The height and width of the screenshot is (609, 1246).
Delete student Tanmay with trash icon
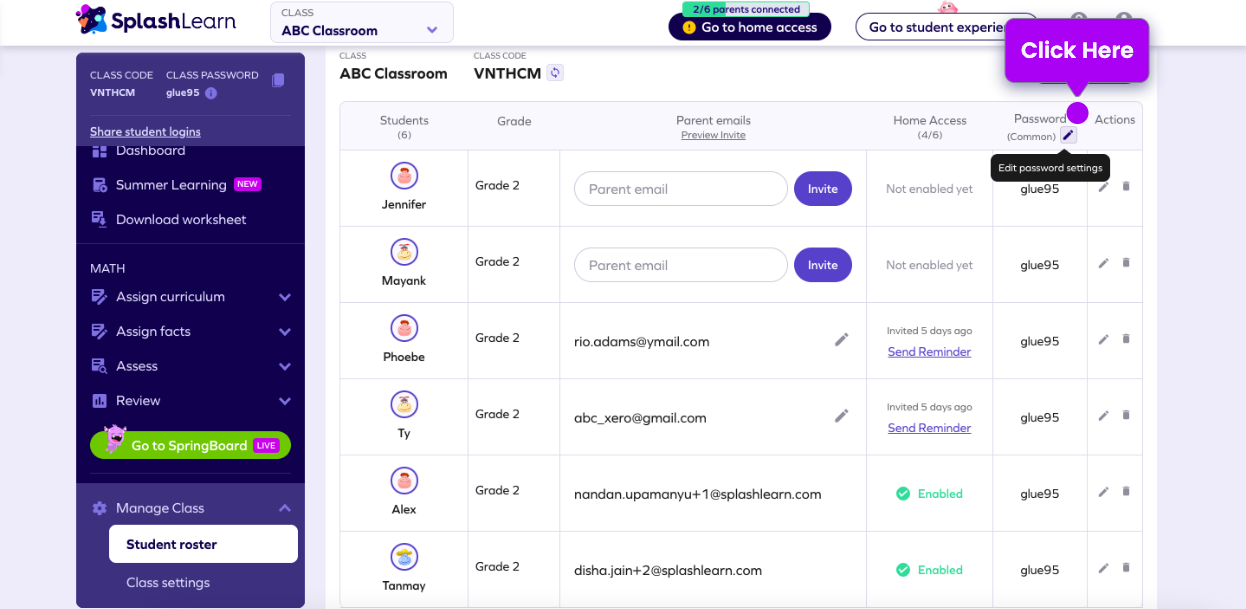pos(1126,568)
